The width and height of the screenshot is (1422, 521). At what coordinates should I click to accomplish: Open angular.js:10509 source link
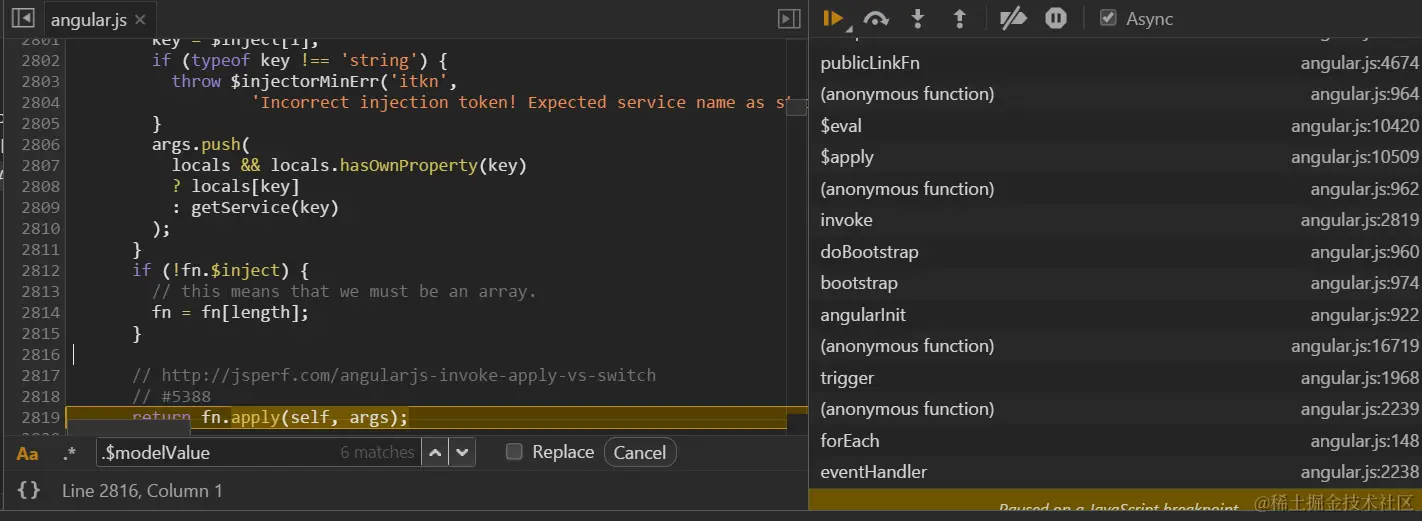point(1354,157)
